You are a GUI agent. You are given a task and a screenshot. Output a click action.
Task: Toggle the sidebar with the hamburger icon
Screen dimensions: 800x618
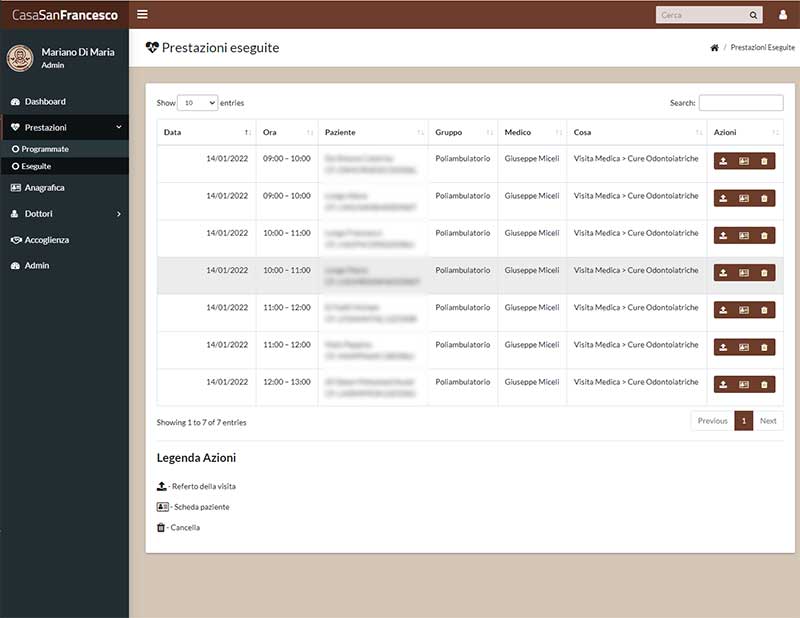(142, 14)
